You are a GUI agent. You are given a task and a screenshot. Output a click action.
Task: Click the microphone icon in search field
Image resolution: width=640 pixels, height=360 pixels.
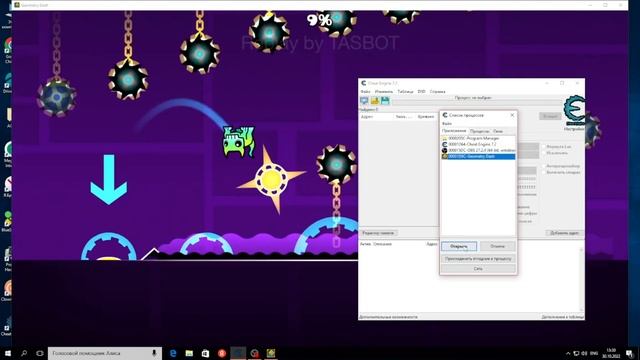point(154,353)
